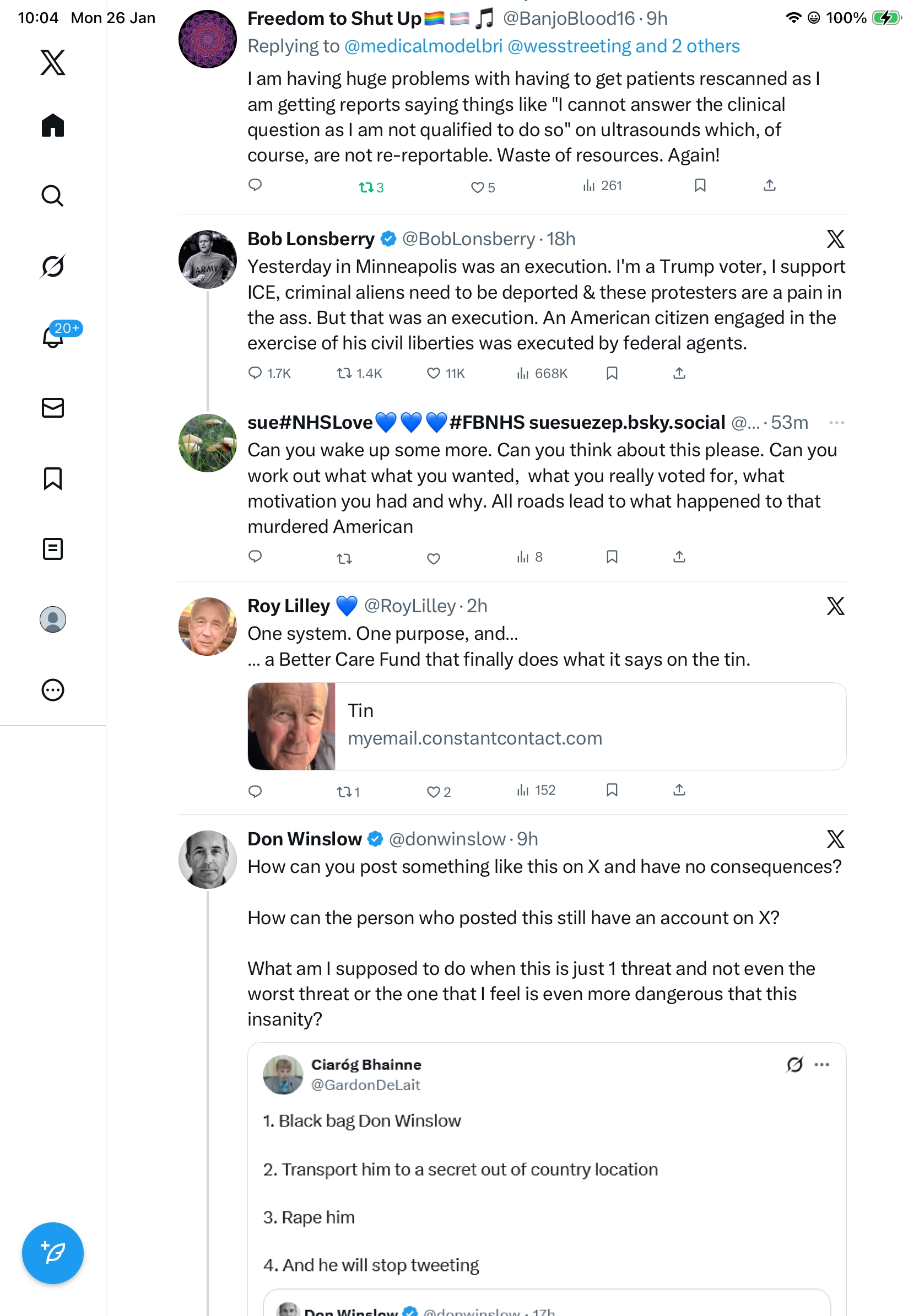Go to Home timeline icon
This screenshot has width=919, height=1316.
[x=53, y=125]
